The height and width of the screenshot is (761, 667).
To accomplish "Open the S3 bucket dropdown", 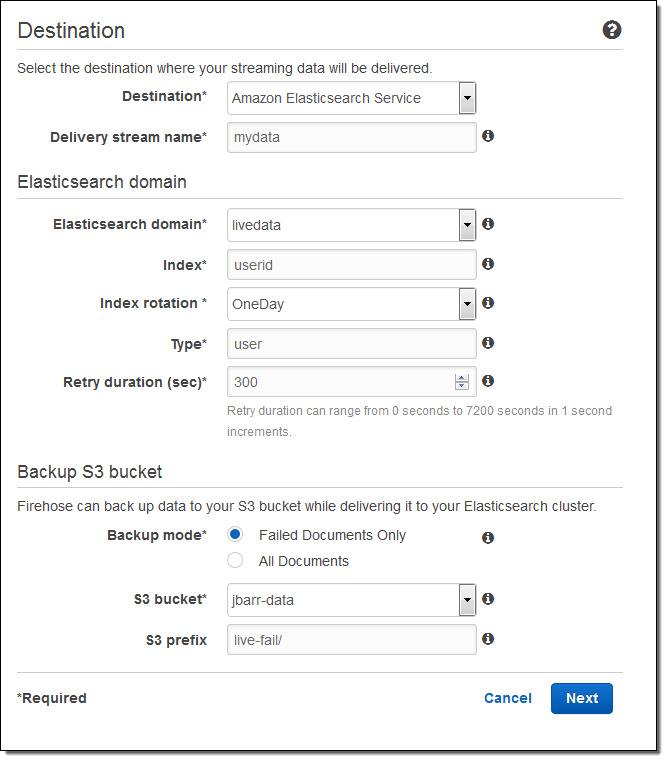I will click(467, 600).
